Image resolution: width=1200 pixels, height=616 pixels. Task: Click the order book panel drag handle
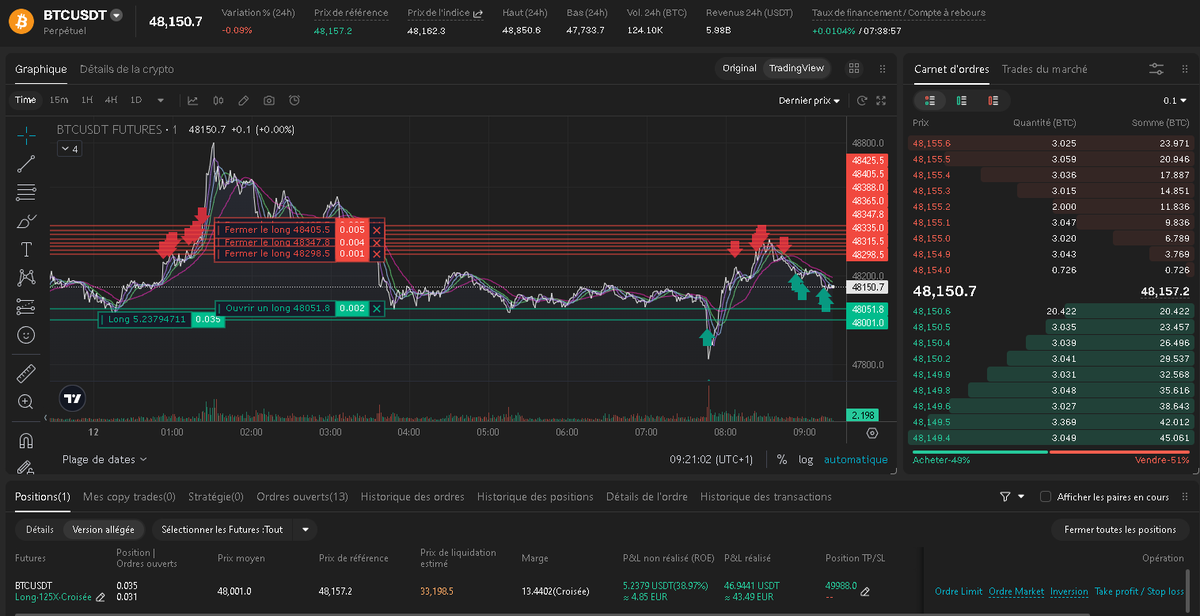[1183, 69]
